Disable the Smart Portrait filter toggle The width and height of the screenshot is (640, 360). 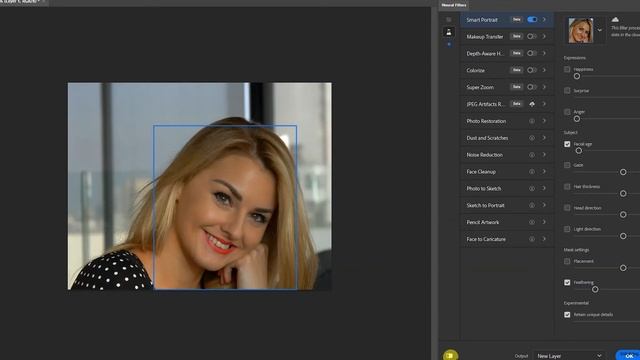pos(532,20)
